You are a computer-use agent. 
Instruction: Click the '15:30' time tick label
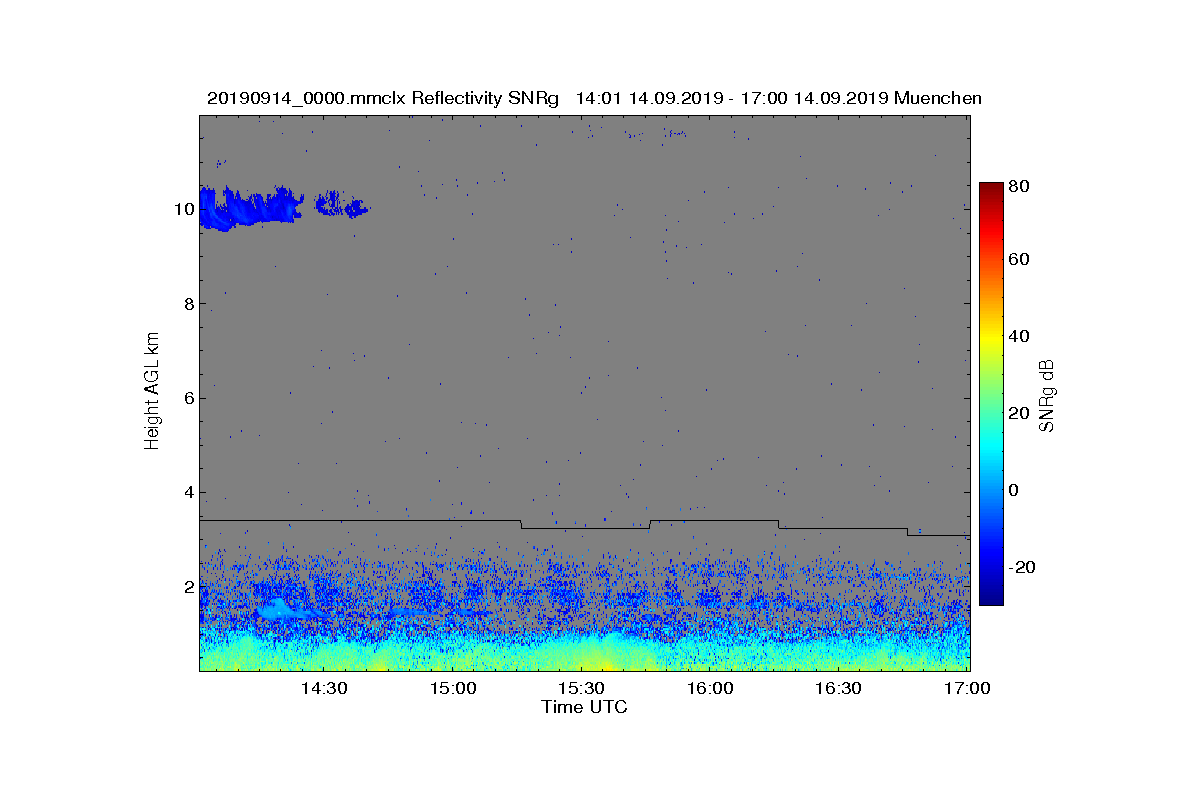(581, 688)
